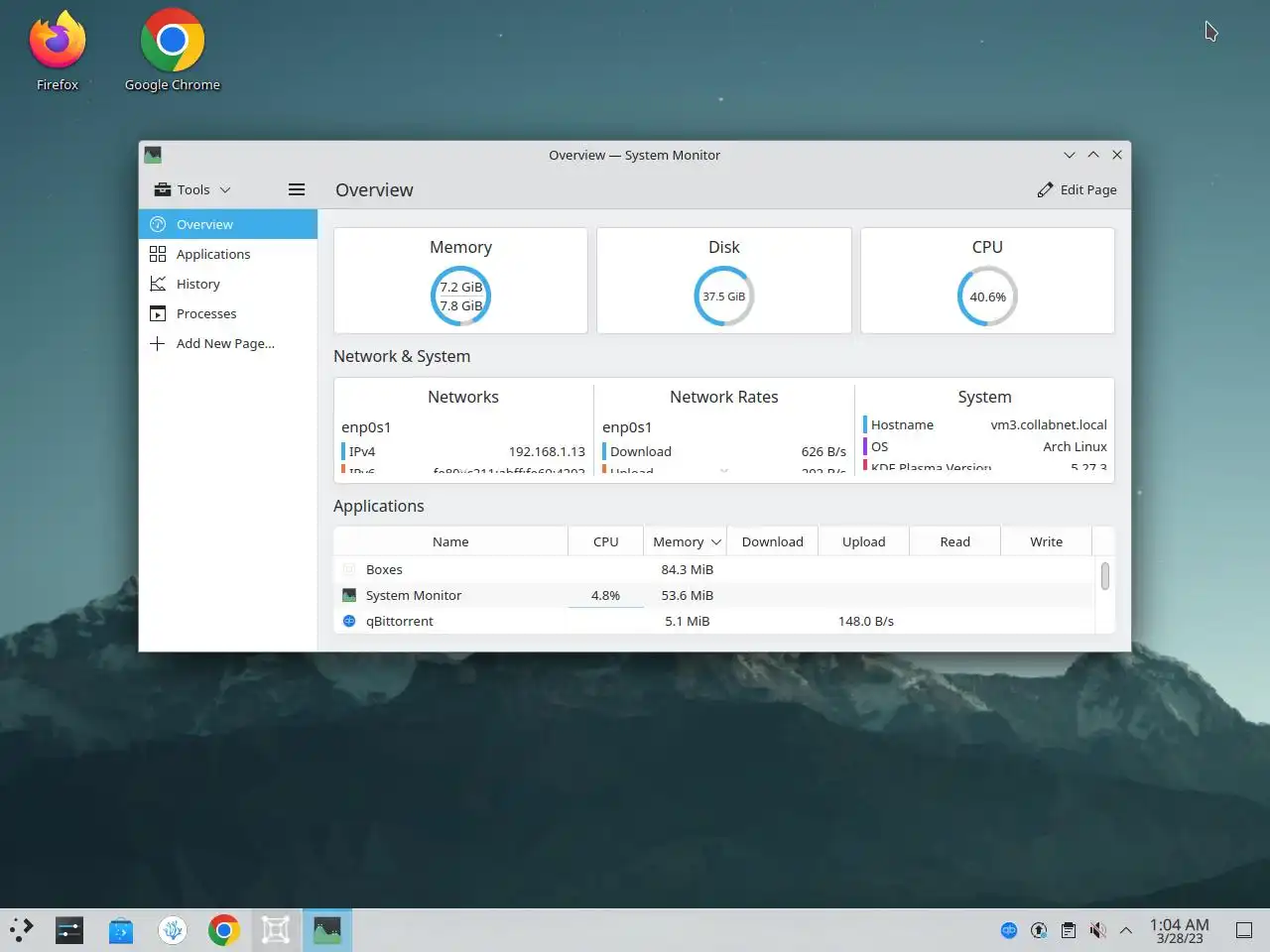This screenshot has height=952, width=1270.
Task: Click the History chart icon in sidebar
Action: point(158,284)
